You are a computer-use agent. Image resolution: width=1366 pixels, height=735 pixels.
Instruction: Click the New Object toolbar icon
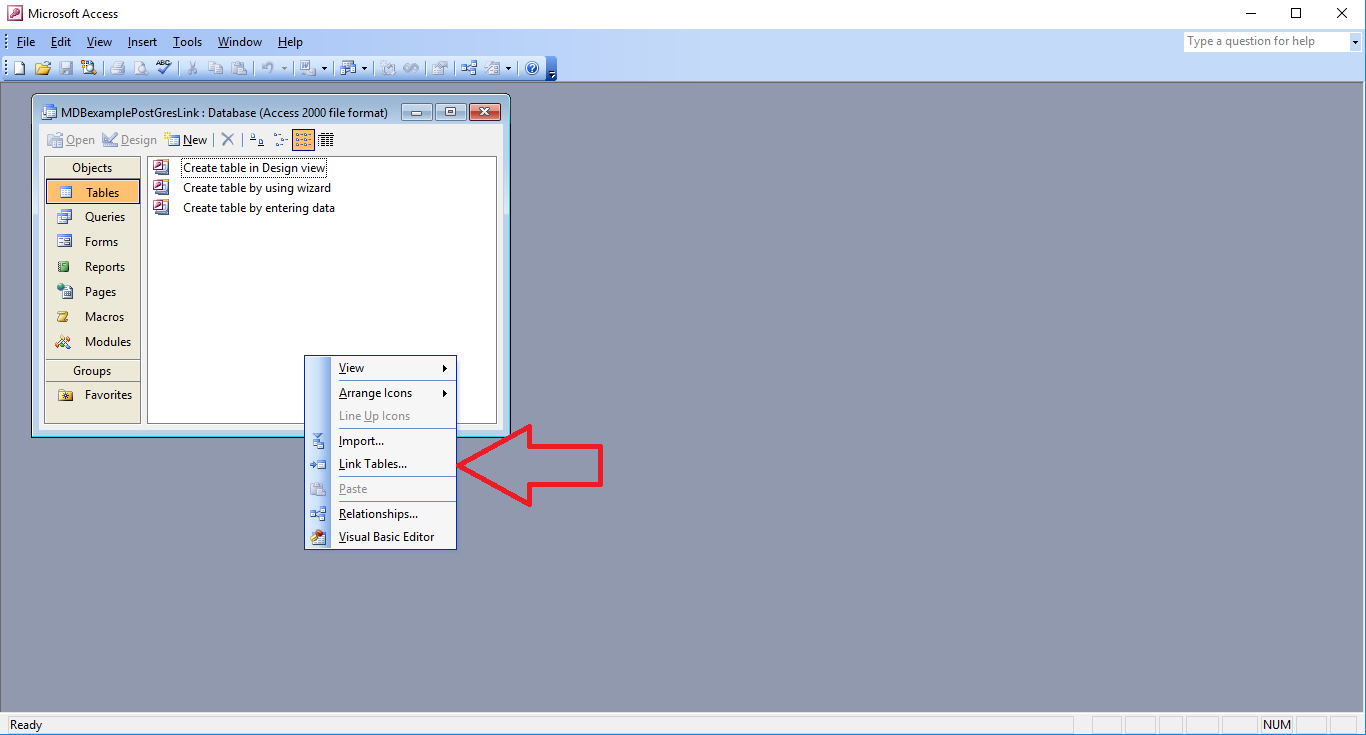(492, 68)
